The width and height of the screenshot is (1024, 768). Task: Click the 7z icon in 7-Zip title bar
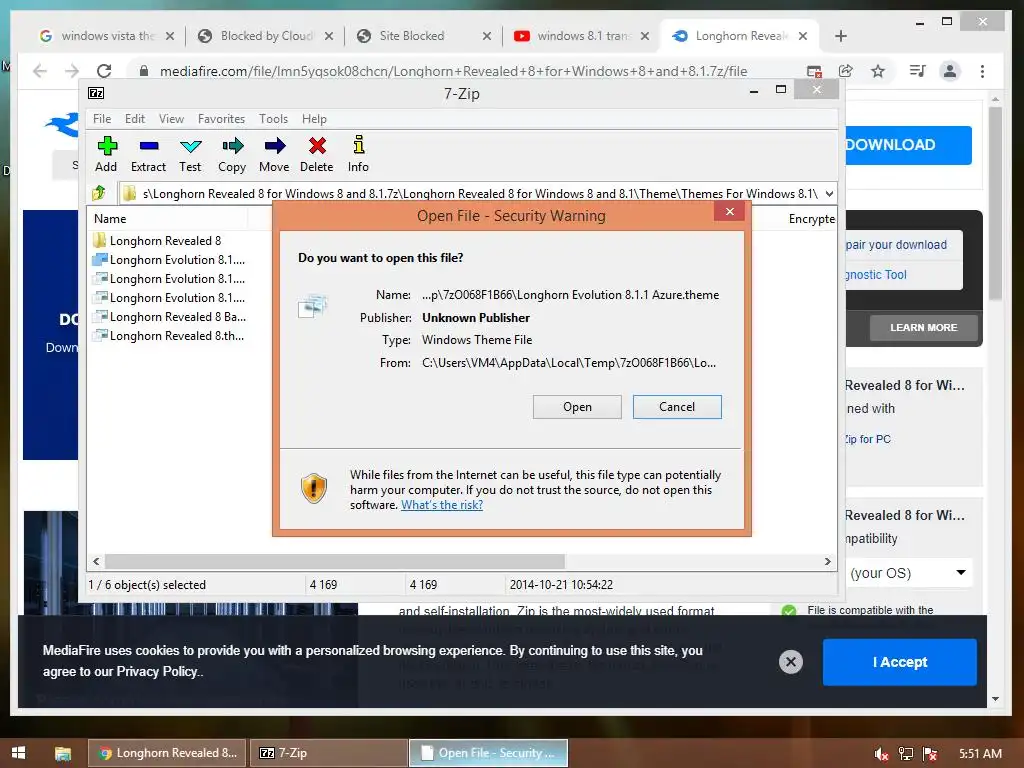coord(96,93)
